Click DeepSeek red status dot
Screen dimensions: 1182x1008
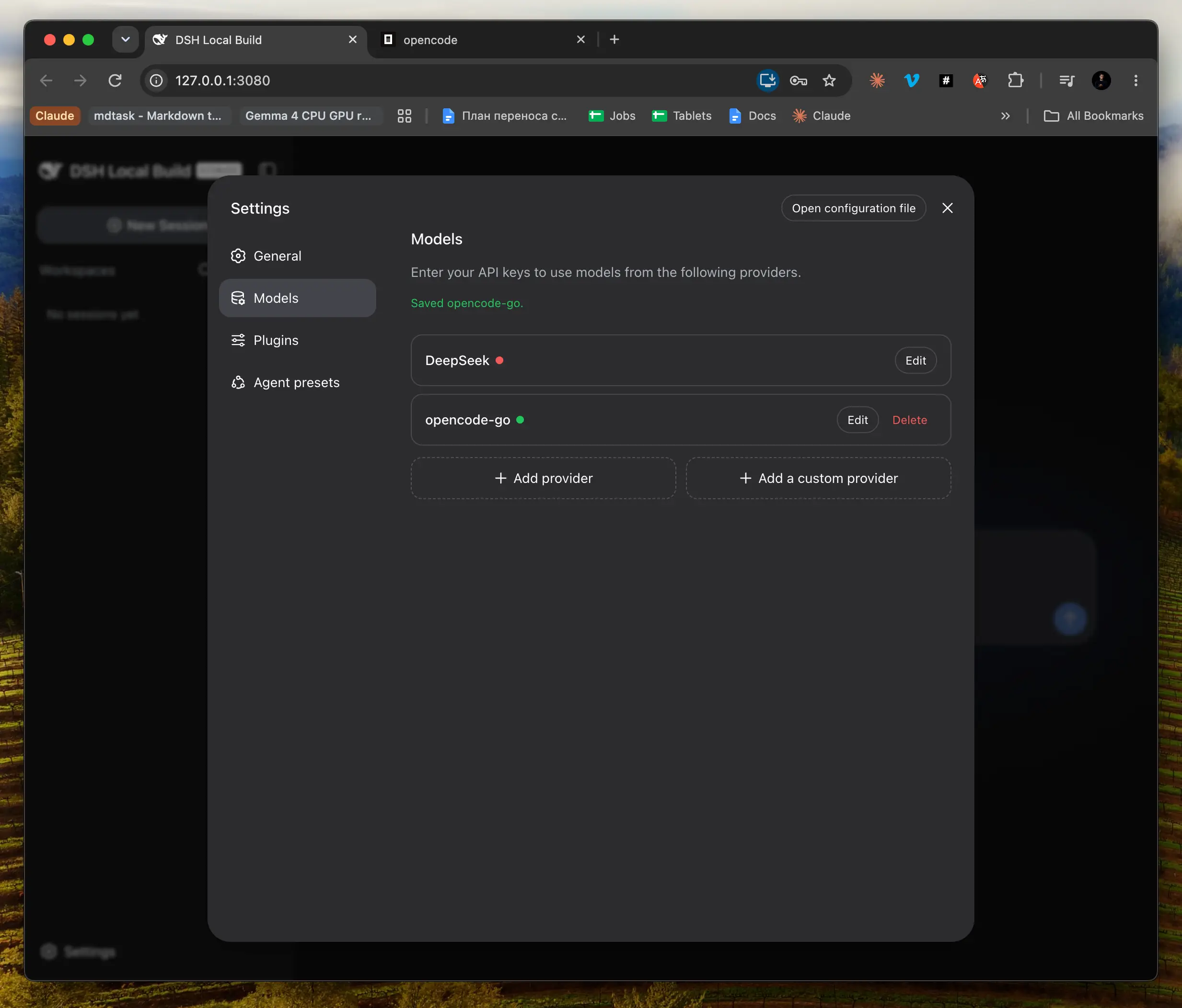pyautogui.click(x=499, y=360)
